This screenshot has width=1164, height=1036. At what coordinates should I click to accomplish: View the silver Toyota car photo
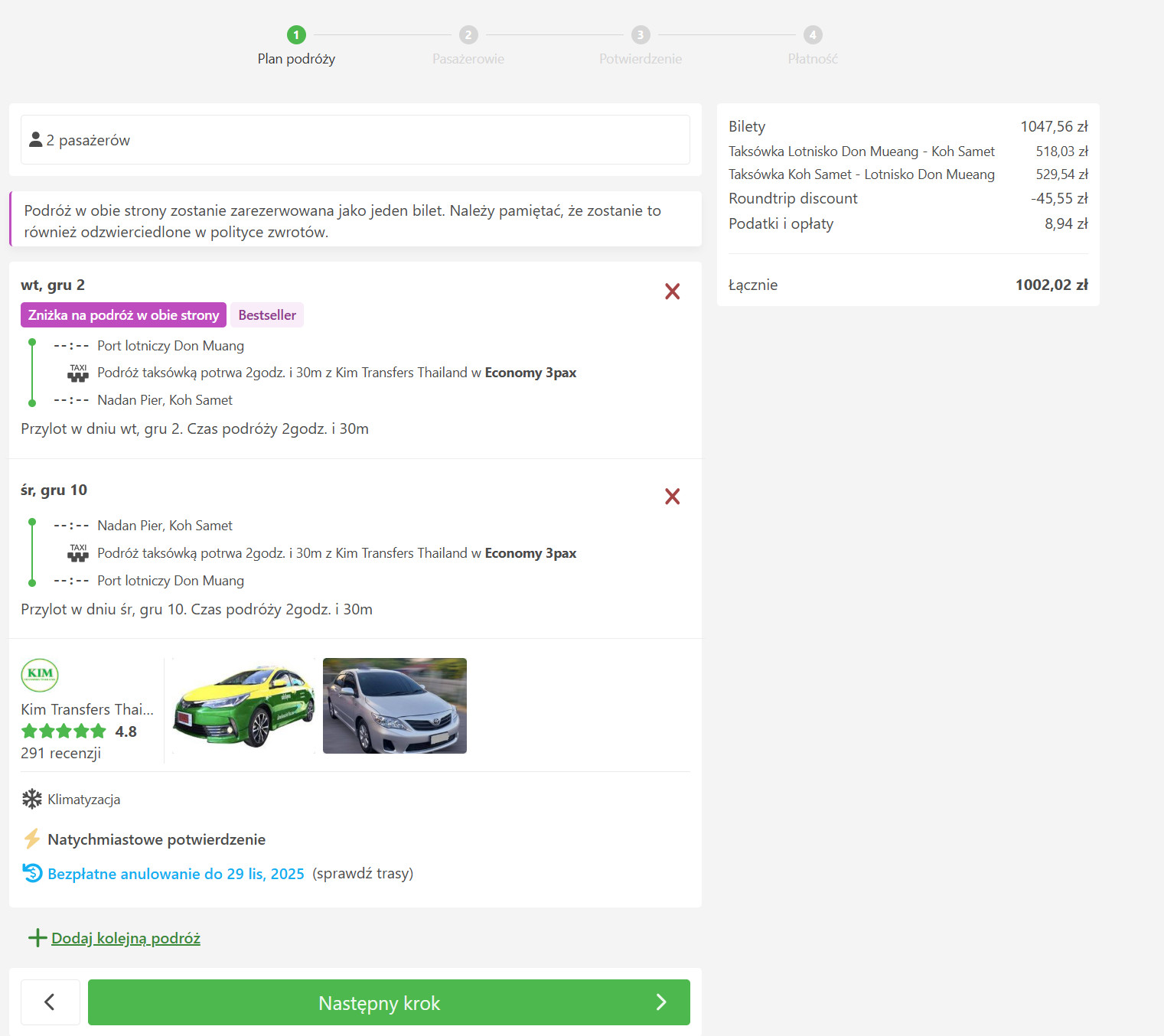pyautogui.click(x=395, y=706)
